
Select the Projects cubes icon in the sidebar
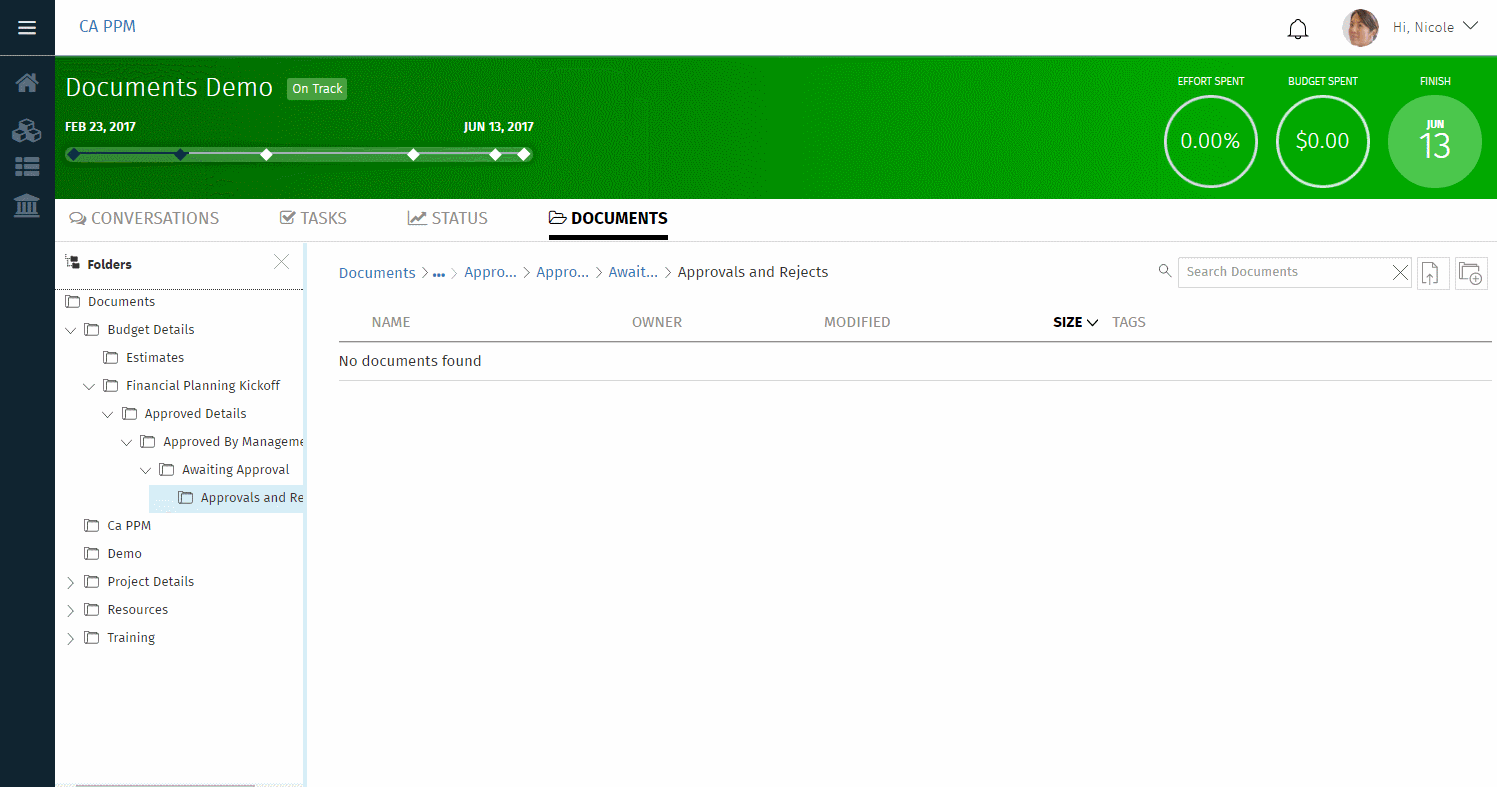(26, 130)
